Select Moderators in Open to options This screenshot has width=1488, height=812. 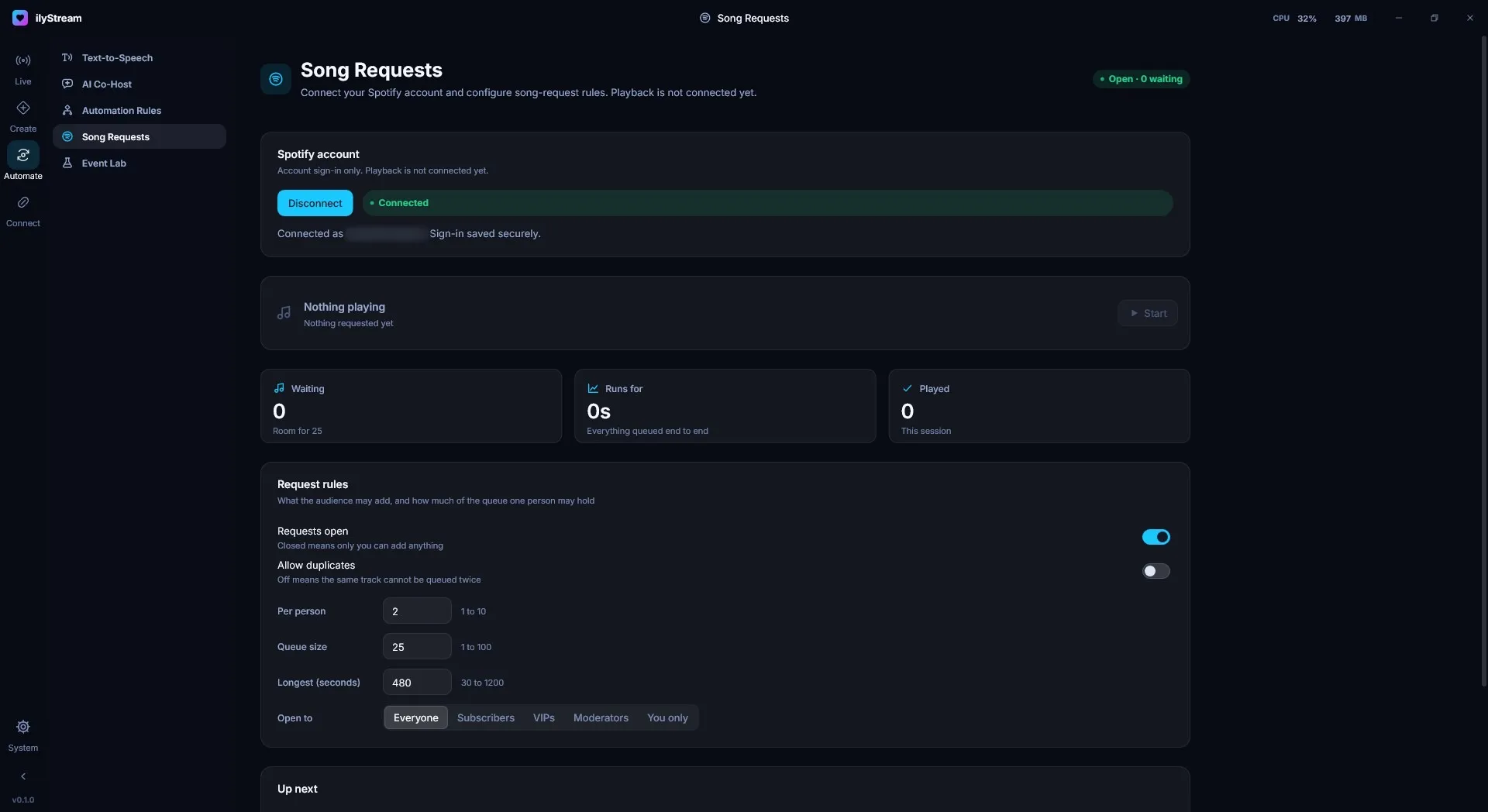tap(601, 718)
